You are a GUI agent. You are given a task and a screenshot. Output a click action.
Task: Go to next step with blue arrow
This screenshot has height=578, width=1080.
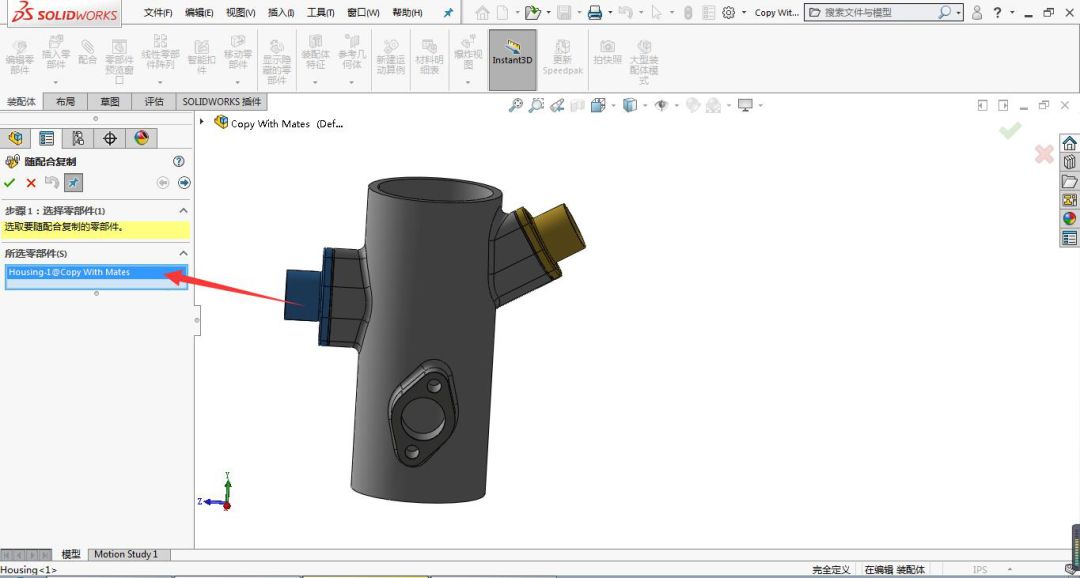(x=184, y=183)
